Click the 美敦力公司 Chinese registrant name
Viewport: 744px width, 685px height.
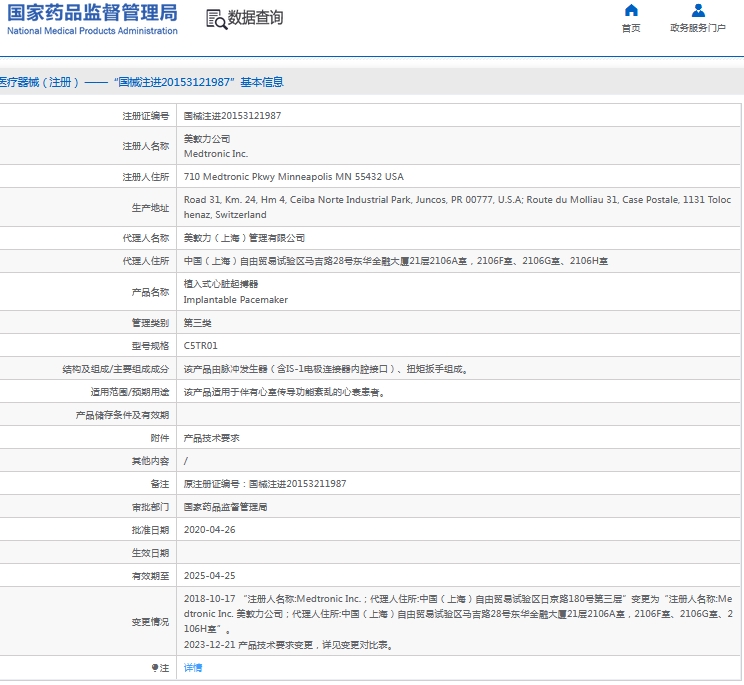[x=206, y=139]
